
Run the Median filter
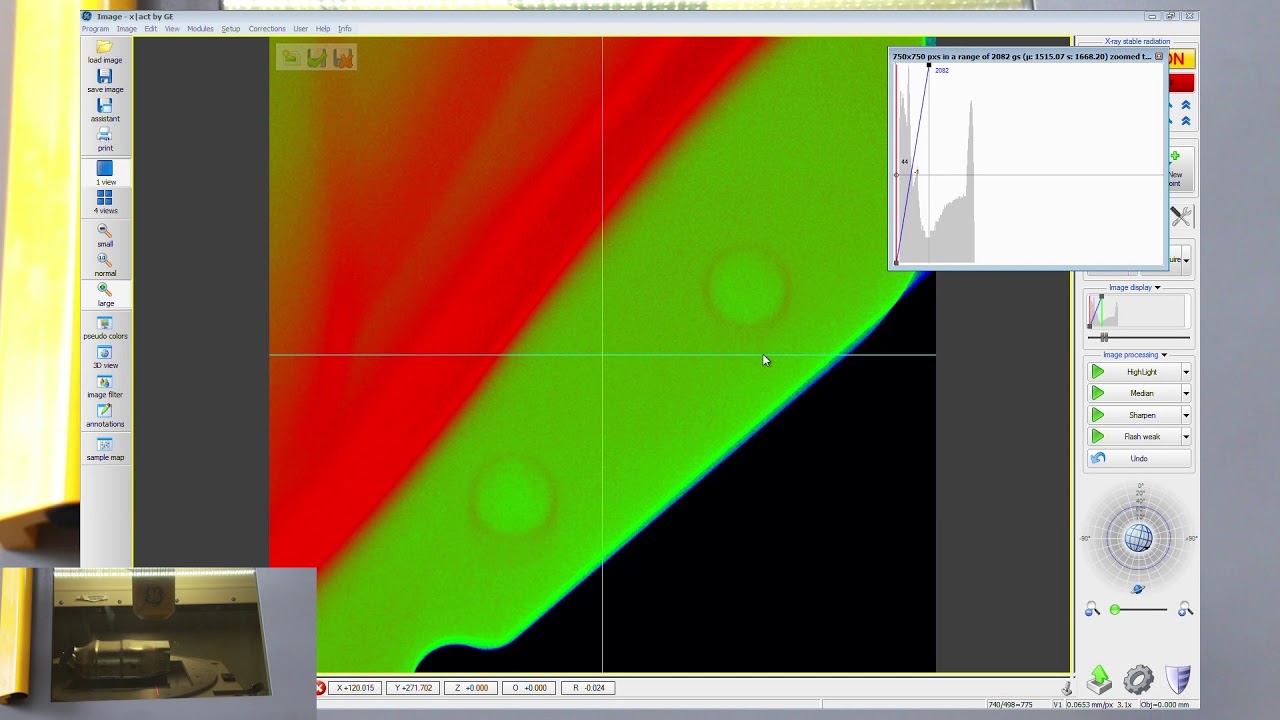pyautogui.click(x=1134, y=393)
